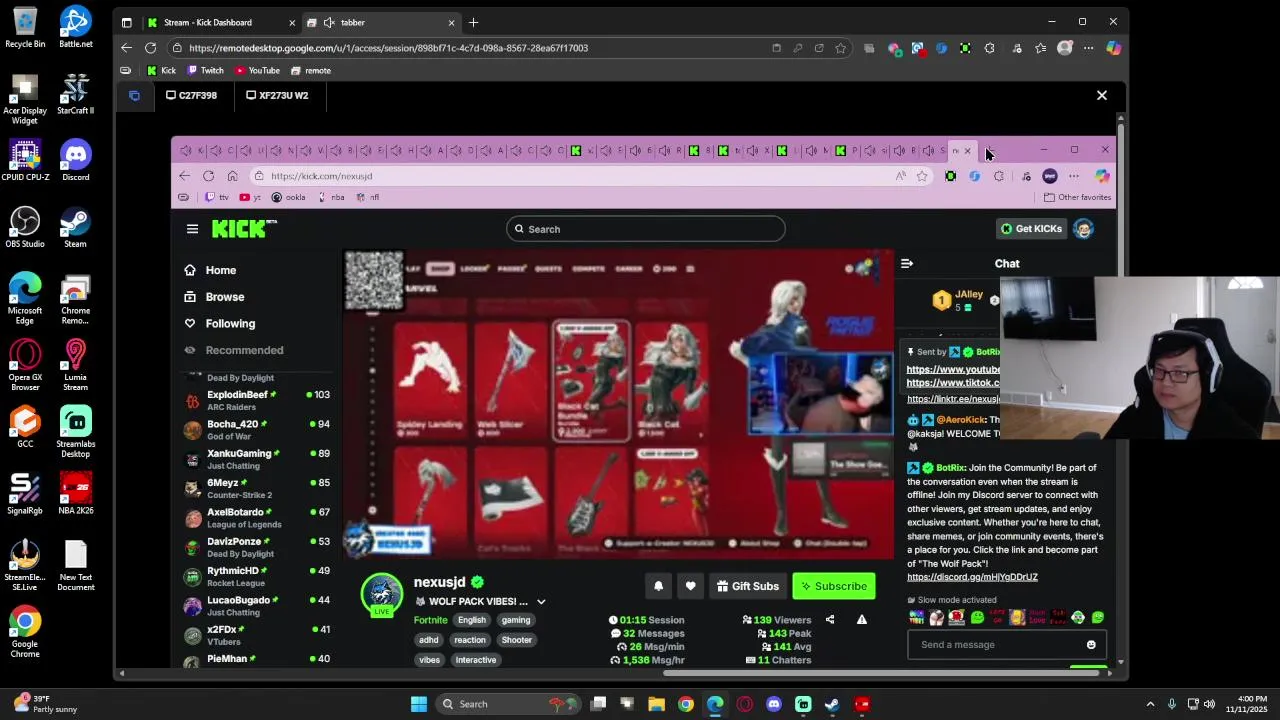1280x720 pixels.
Task: Open ExplodinBeef channel in Recommended
Action: point(257,401)
